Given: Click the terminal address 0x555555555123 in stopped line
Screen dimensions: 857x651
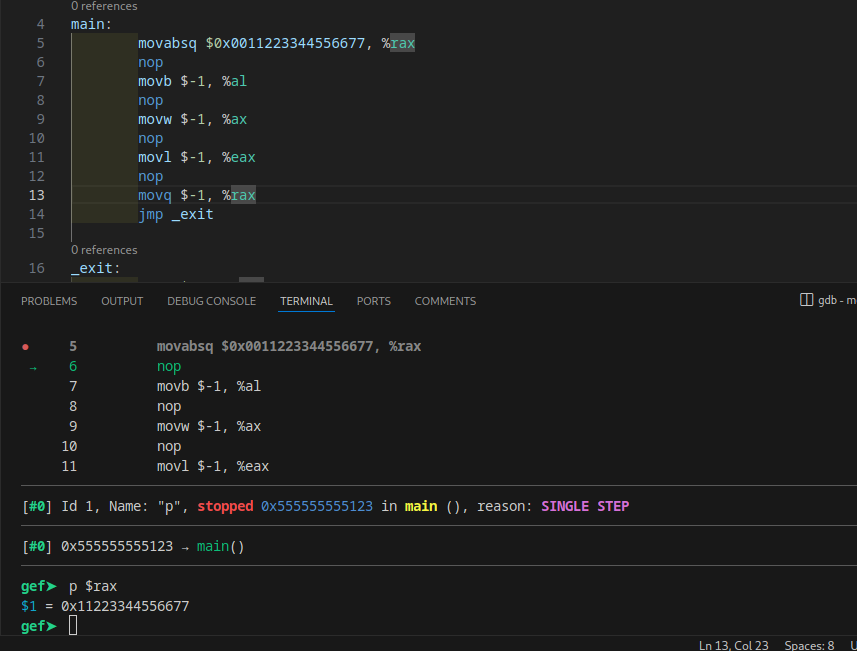Looking at the screenshot, I should point(316,507).
